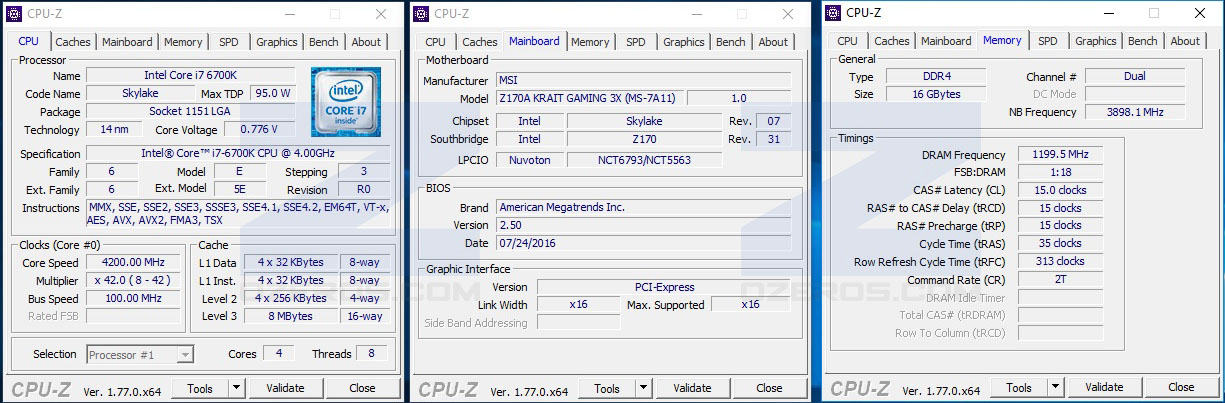
Task: Select CPU tab in middle window
Action: point(436,42)
